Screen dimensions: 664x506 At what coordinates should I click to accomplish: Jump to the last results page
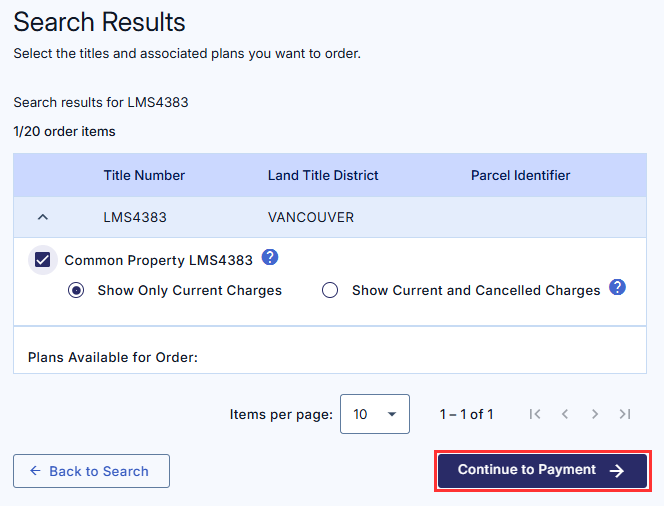pyautogui.click(x=625, y=414)
